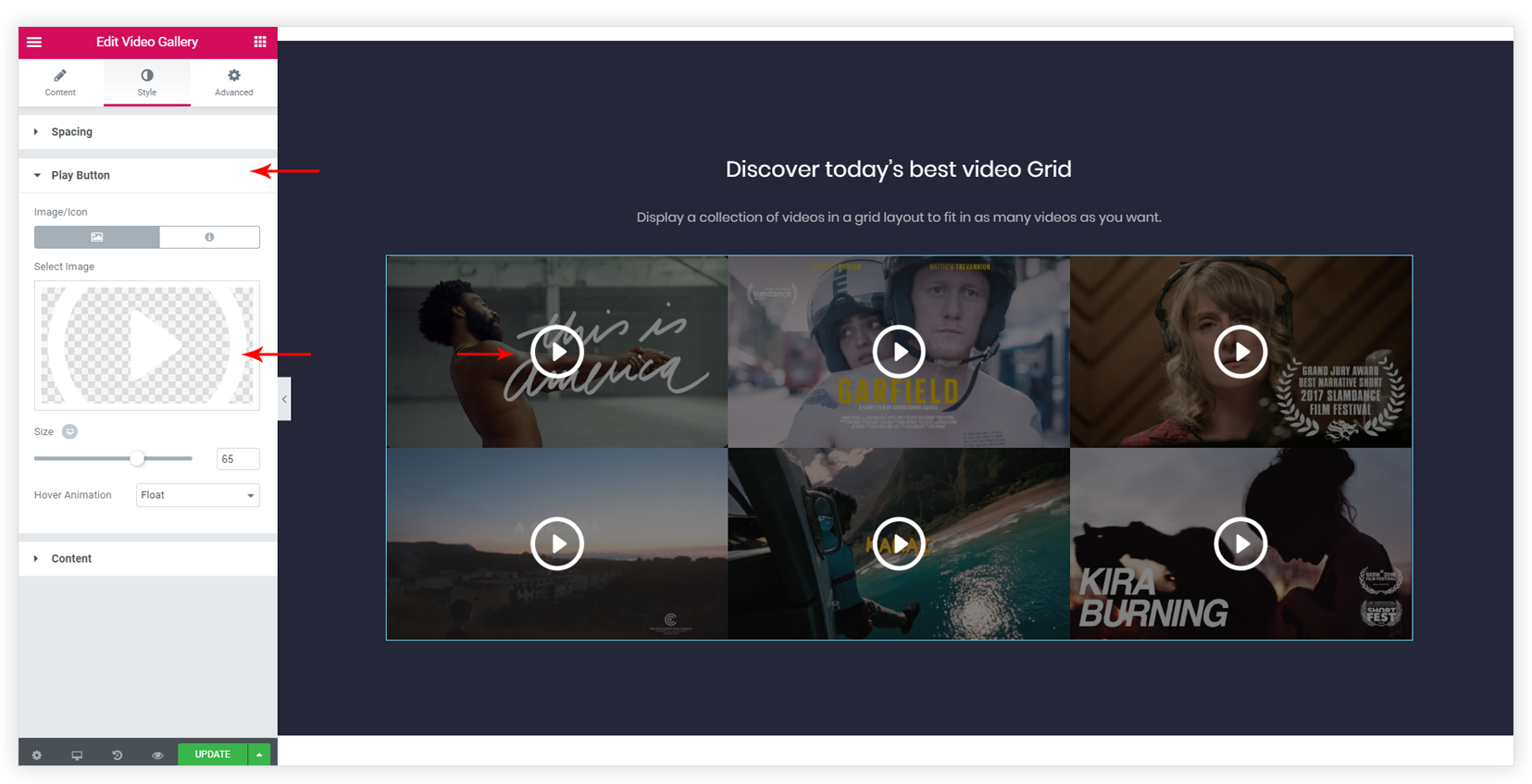Click the UPDATE button
This screenshot has height=784, width=1532.
[x=213, y=754]
